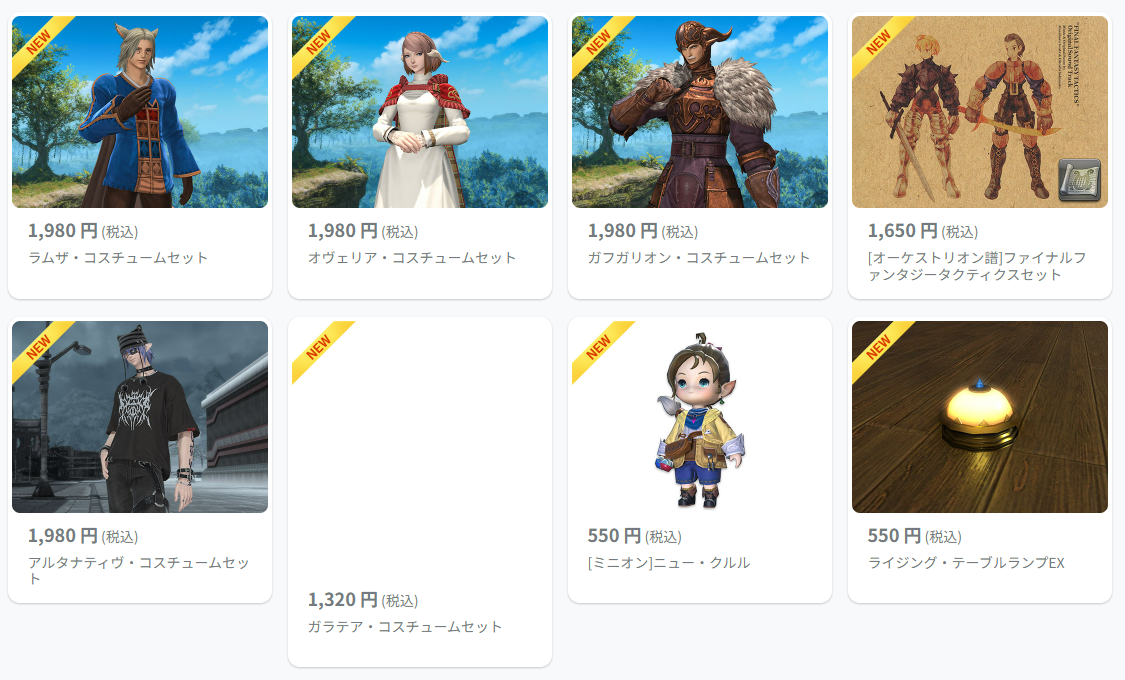Open the Final Fantasy Tactics orchestrion artwork
1125x680 pixels.
(979, 112)
